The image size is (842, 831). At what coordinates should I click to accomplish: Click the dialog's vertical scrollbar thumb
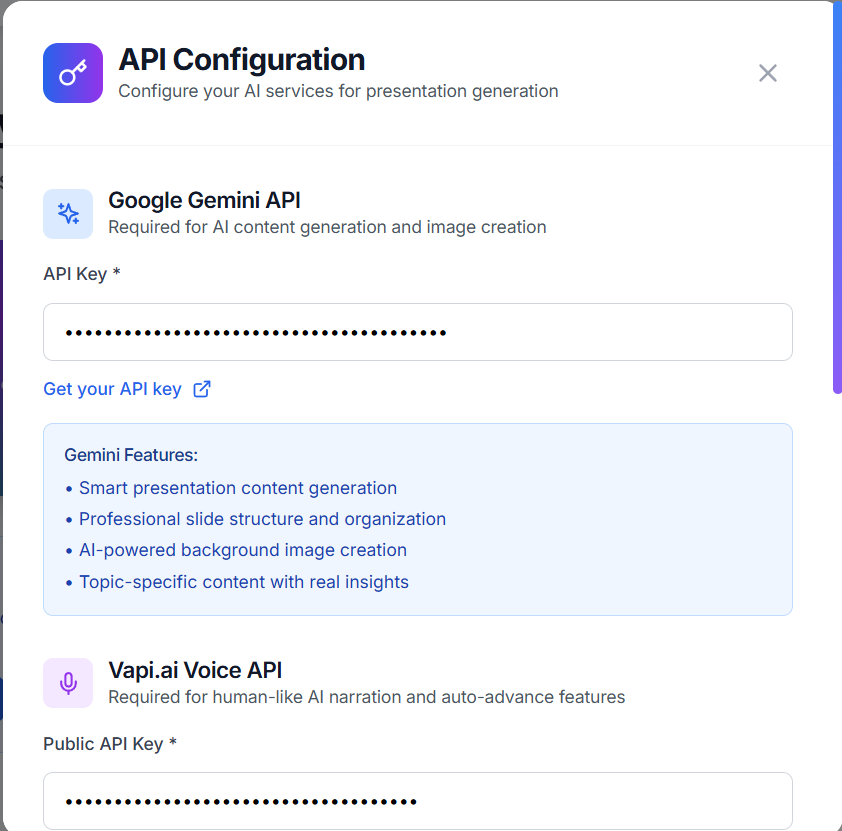pos(837,199)
